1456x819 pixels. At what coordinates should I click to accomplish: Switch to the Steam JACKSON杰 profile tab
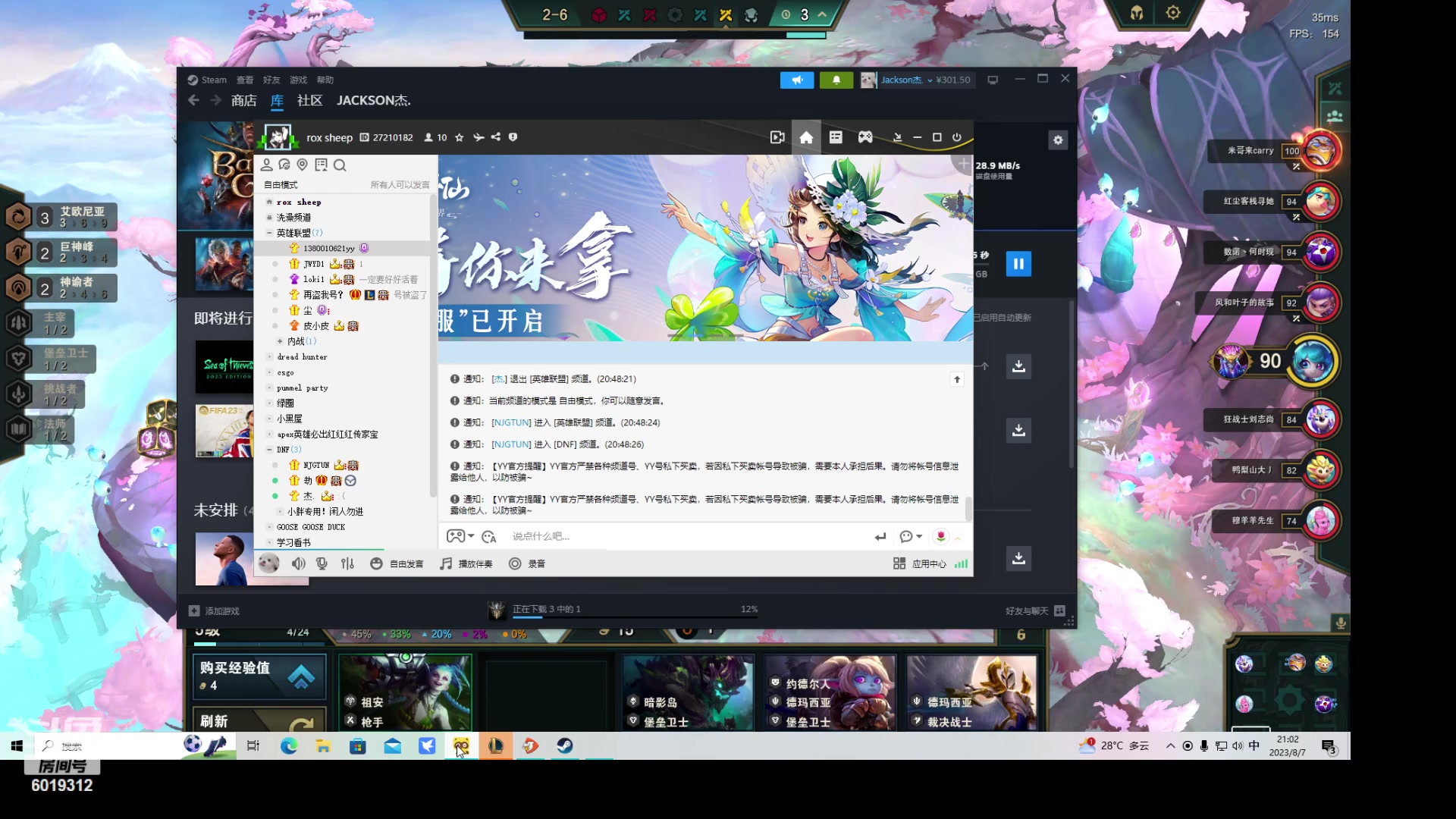(374, 100)
